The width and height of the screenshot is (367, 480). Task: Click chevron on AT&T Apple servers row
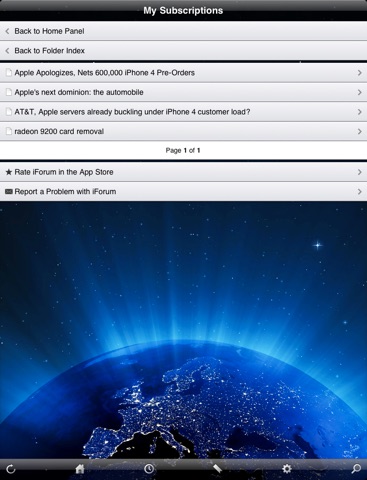click(x=359, y=112)
